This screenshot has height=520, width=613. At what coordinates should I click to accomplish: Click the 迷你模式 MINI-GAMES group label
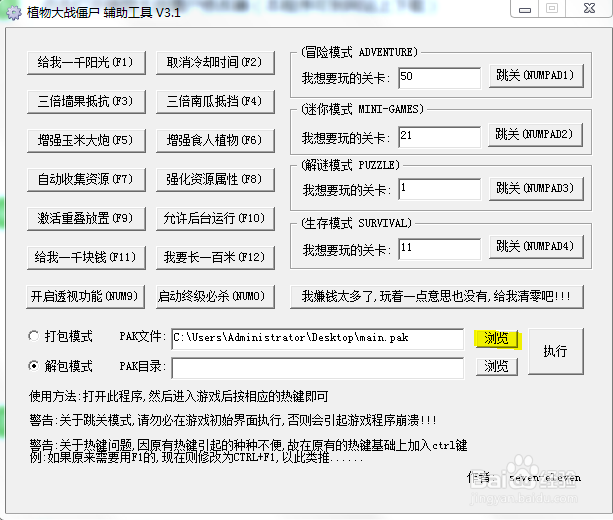[x=362, y=109]
